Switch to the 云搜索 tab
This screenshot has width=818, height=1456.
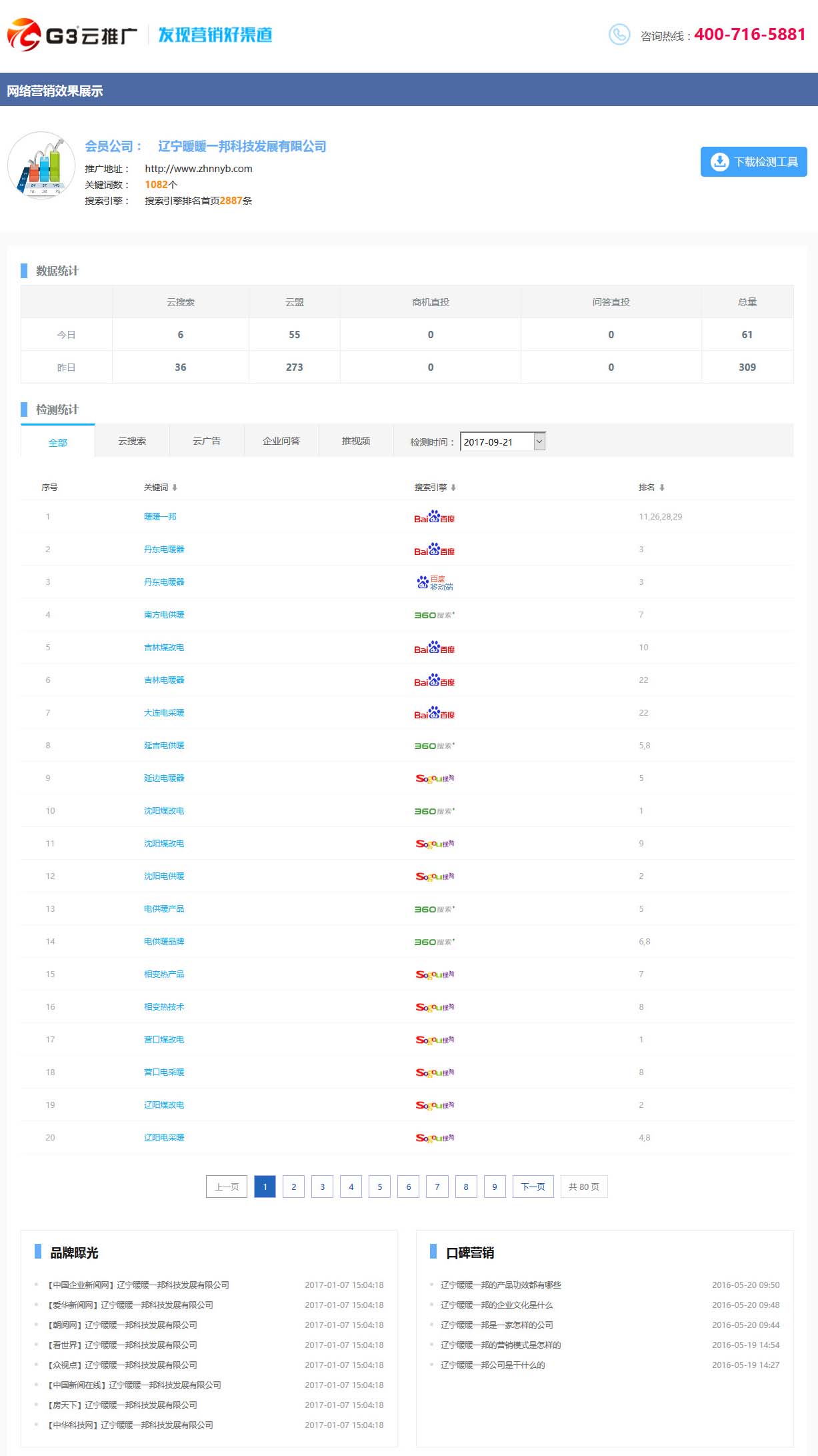tap(132, 441)
